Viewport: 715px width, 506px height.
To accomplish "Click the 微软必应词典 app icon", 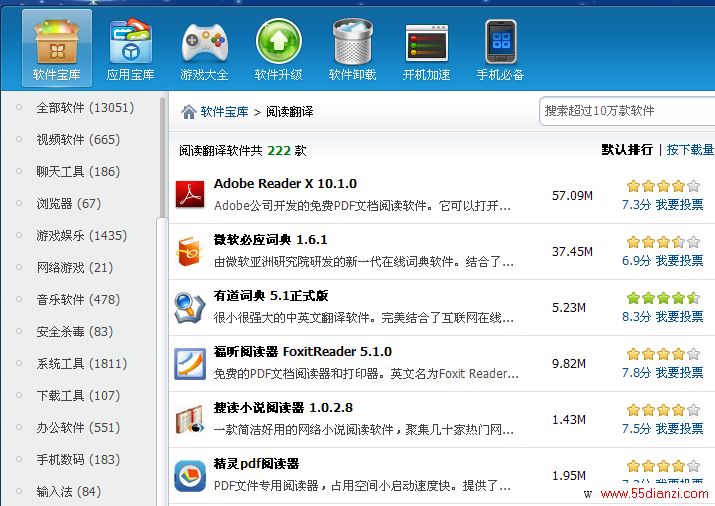I will click(x=190, y=251).
